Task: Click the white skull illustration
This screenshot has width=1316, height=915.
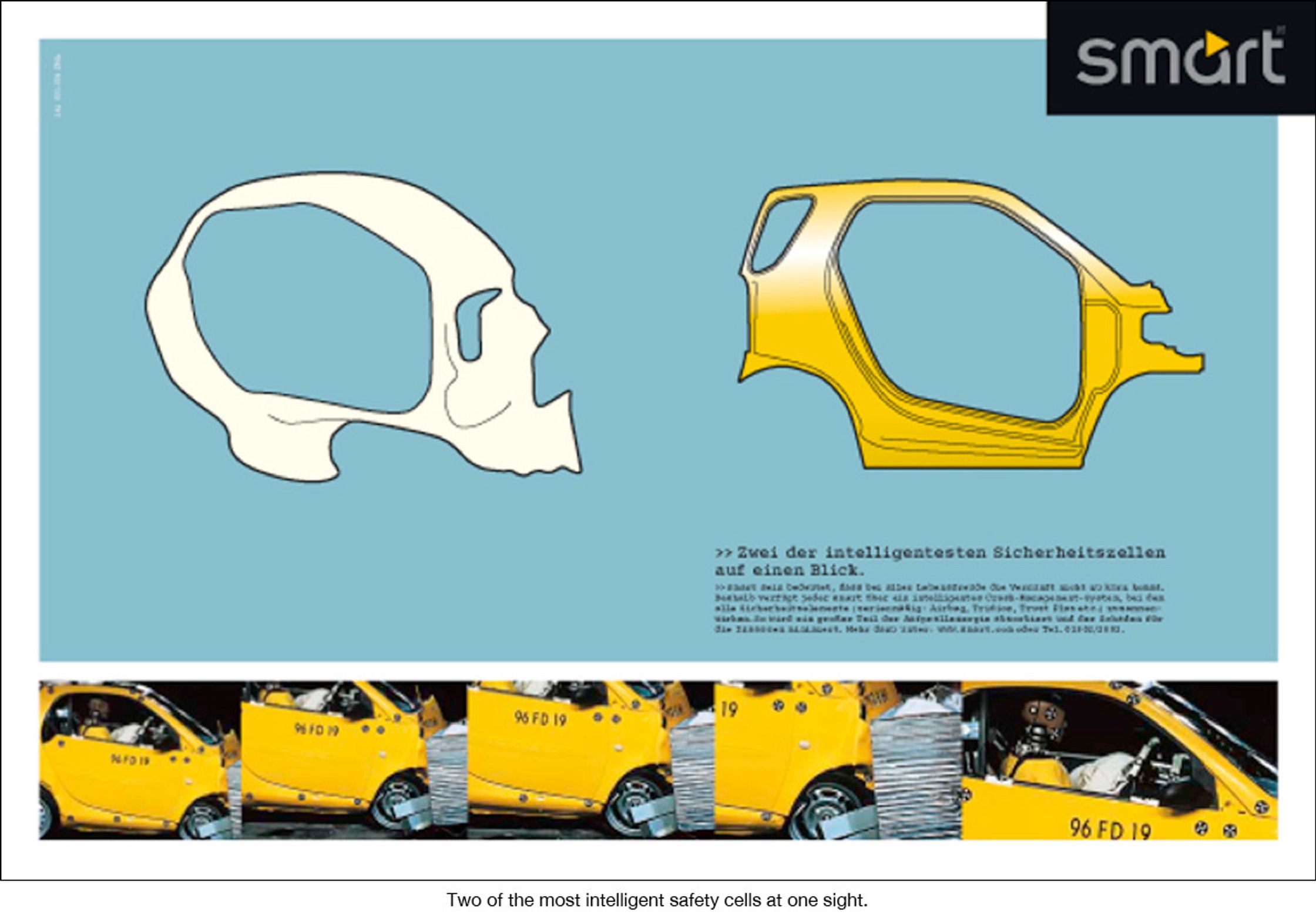Action: pyautogui.click(x=363, y=327)
